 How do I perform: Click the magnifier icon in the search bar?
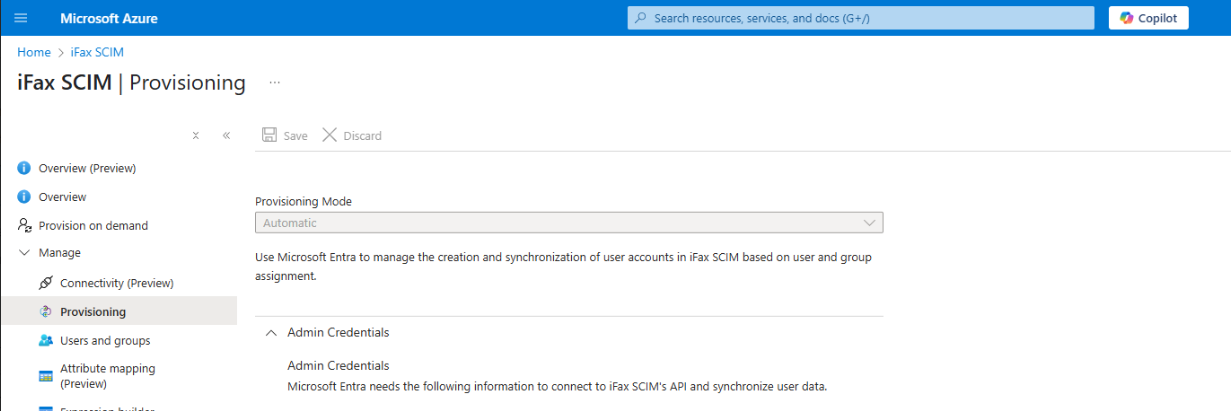(x=641, y=18)
